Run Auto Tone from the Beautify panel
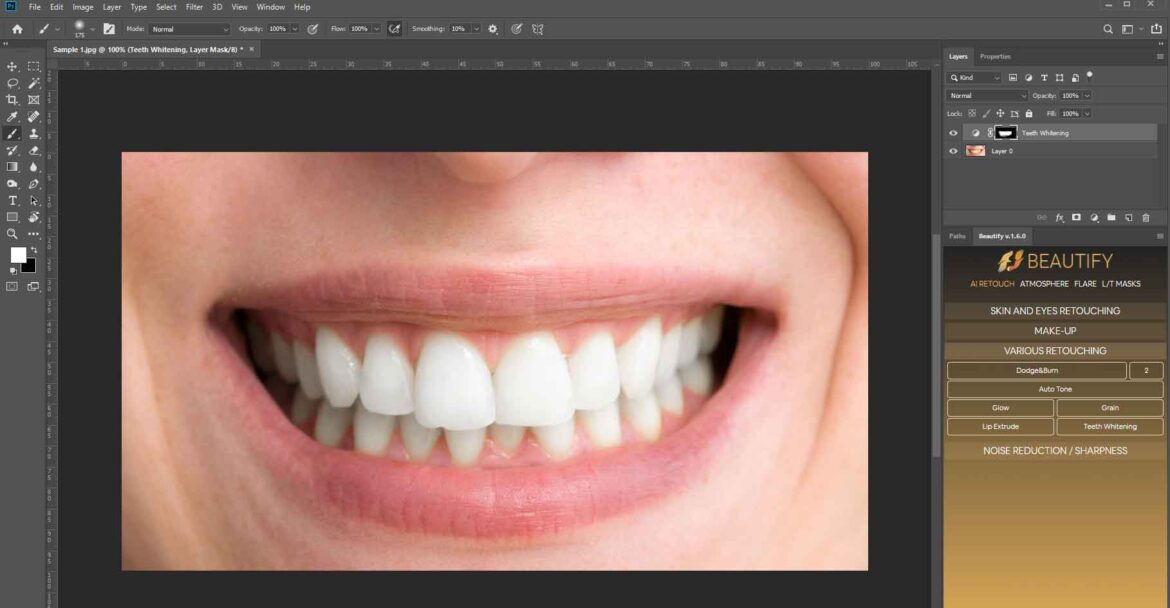Image resolution: width=1170 pixels, height=608 pixels. coord(1054,389)
